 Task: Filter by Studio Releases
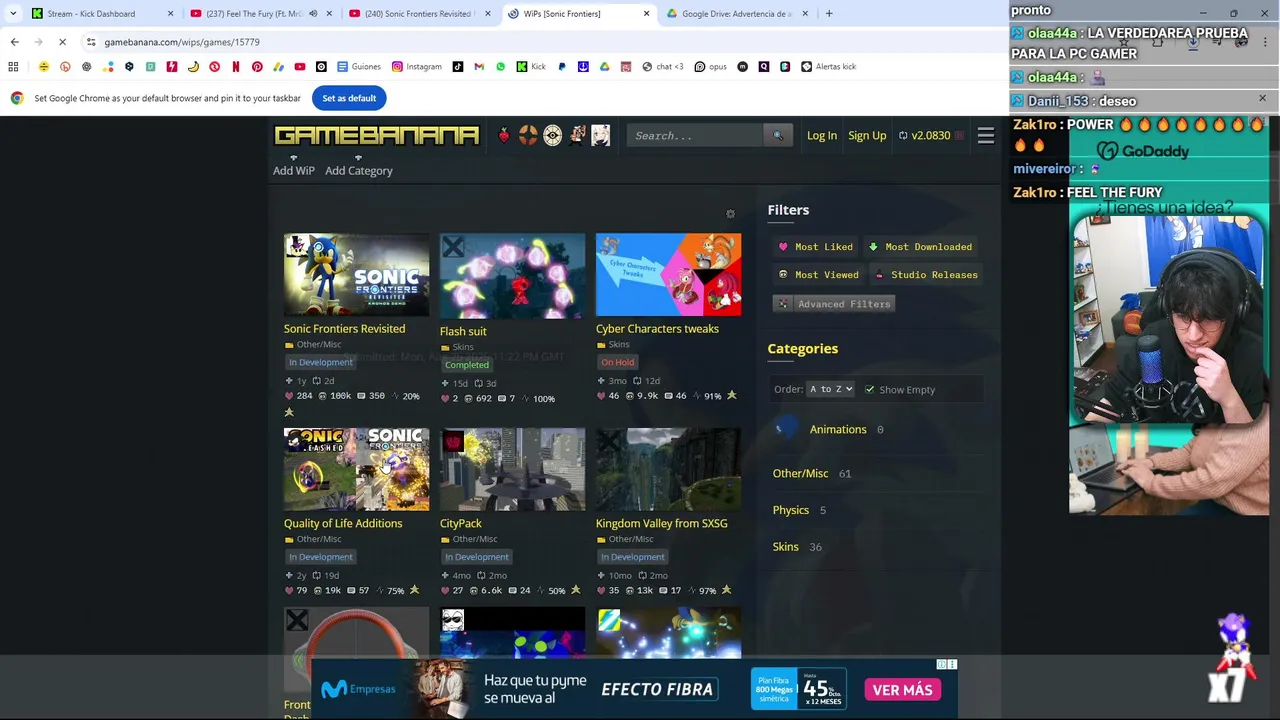[x=925, y=275]
